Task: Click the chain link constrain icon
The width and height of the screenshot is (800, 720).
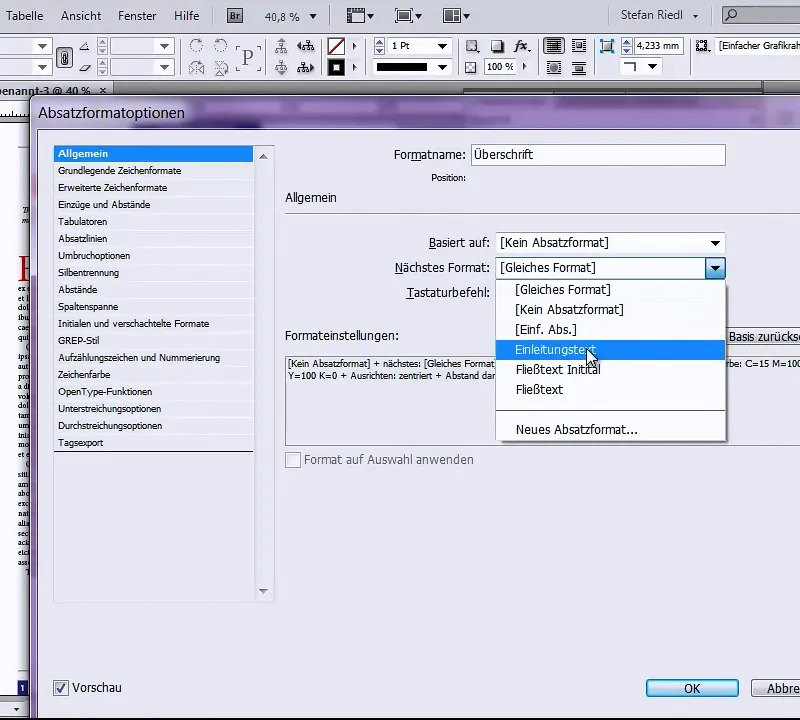Action: (x=64, y=57)
